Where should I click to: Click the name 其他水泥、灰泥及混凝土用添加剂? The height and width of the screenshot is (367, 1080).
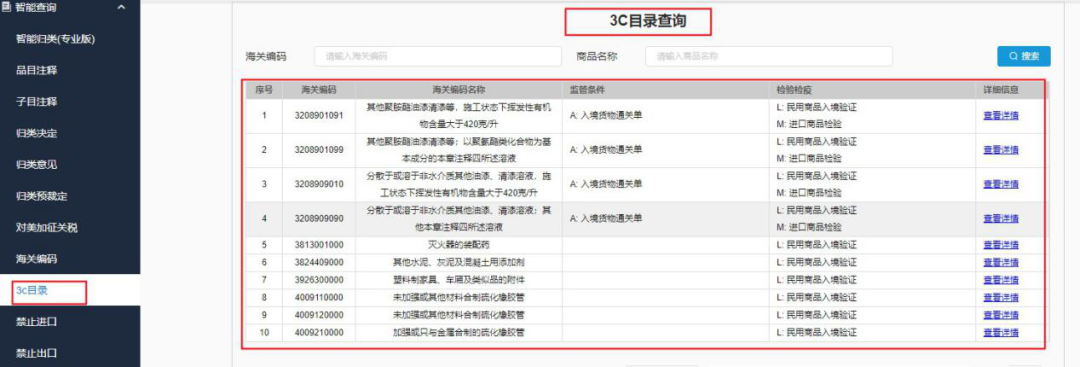pyautogui.click(x=459, y=263)
